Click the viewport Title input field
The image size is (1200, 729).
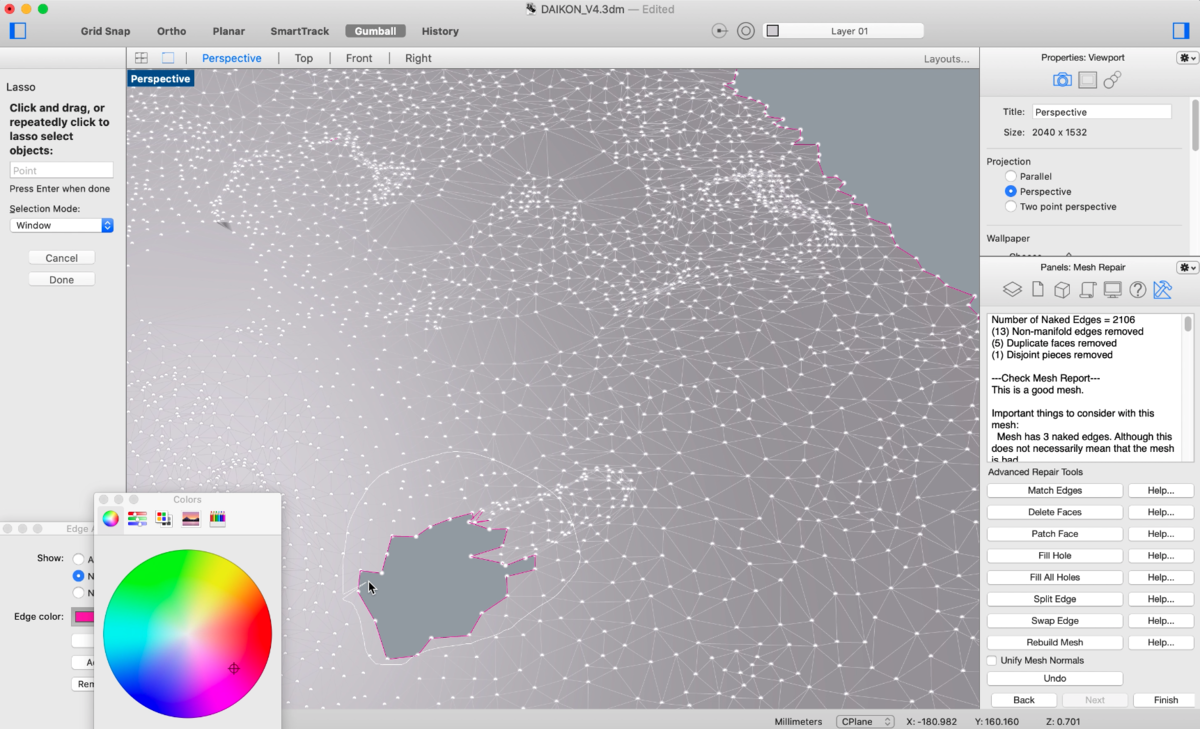coord(1101,112)
